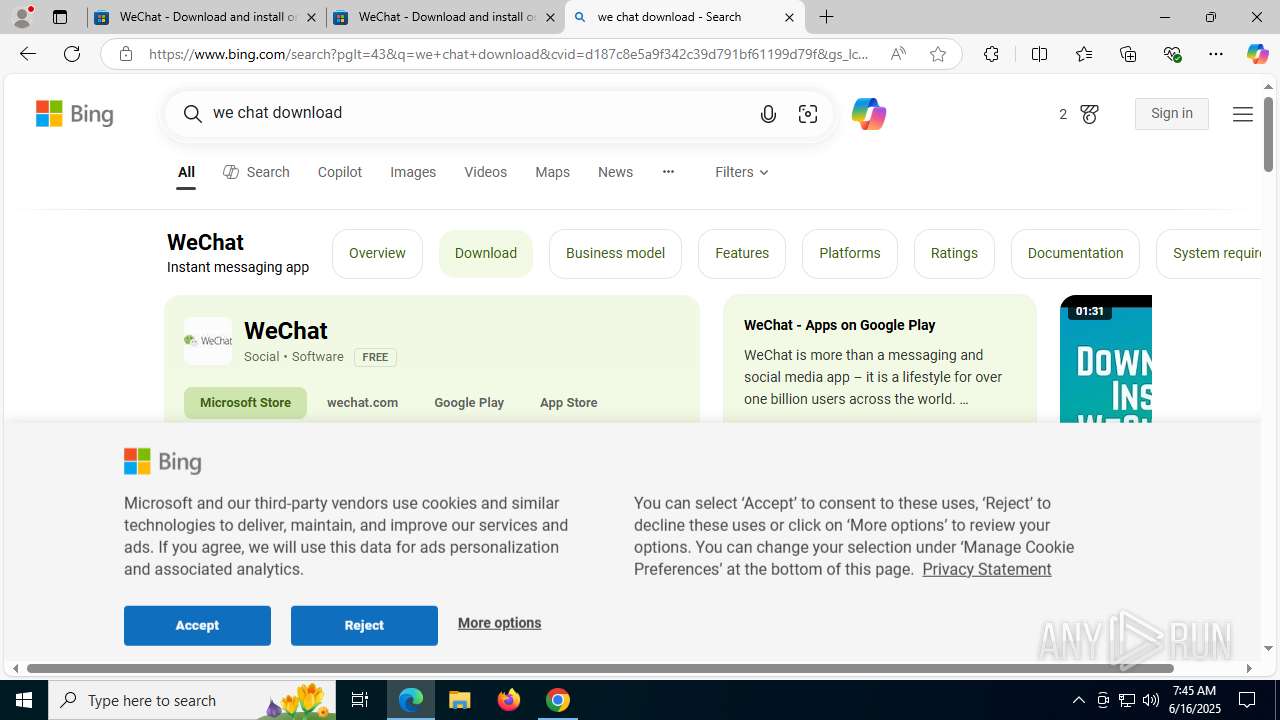The height and width of the screenshot is (720, 1280).
Task: Accept the cookie consent
Action: 197,625
